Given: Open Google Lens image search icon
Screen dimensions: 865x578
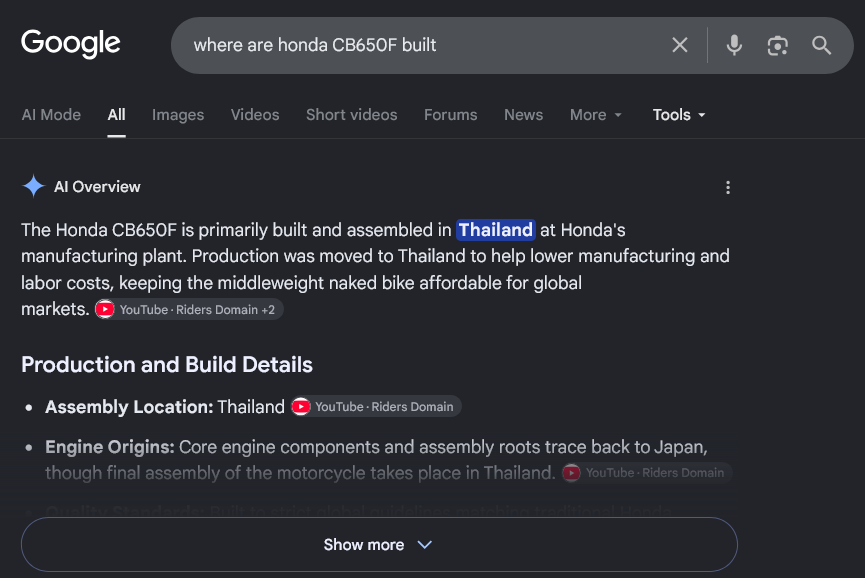Looking at the screenshot, I should click(777, 45).
